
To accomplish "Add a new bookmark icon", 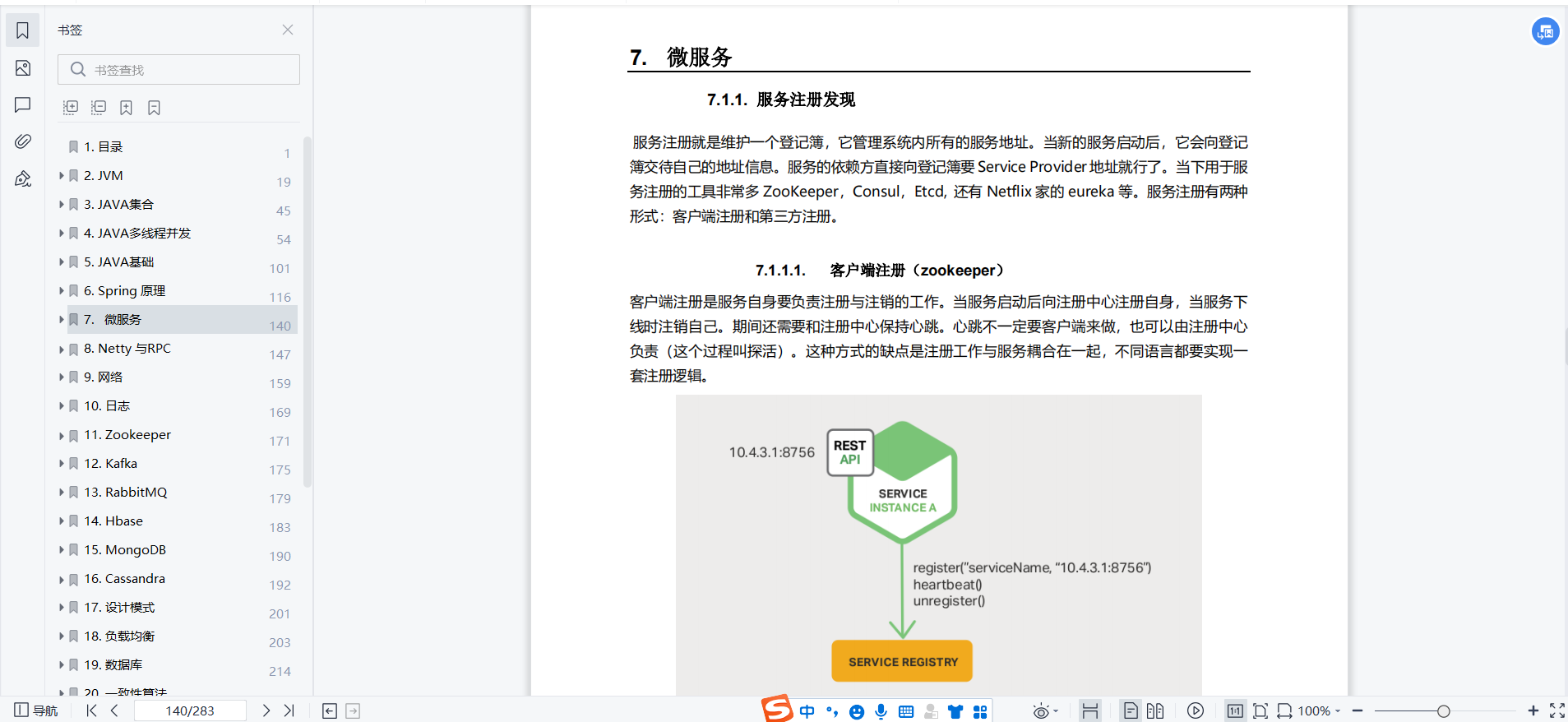I will [126, 108].
